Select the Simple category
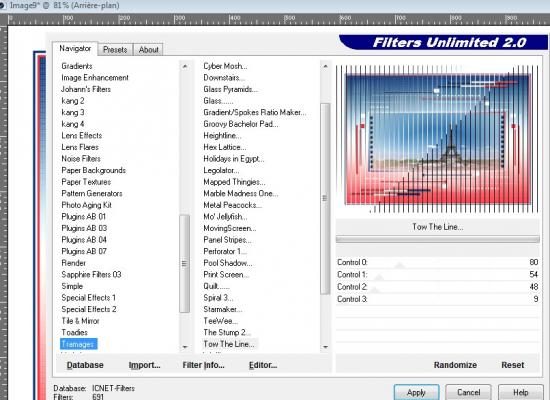The image size is (550, 400). (x=72, y=286)
